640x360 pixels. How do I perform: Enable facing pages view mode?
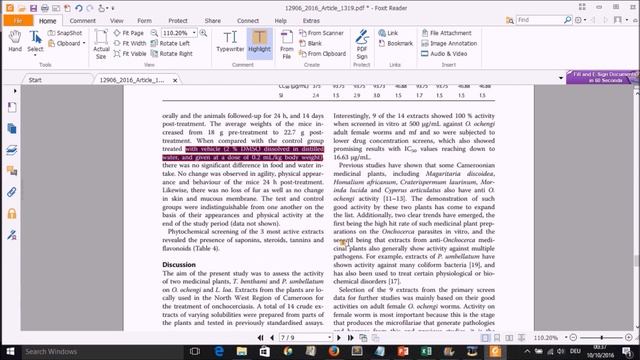pyautogui.click(x=509, y=338)
